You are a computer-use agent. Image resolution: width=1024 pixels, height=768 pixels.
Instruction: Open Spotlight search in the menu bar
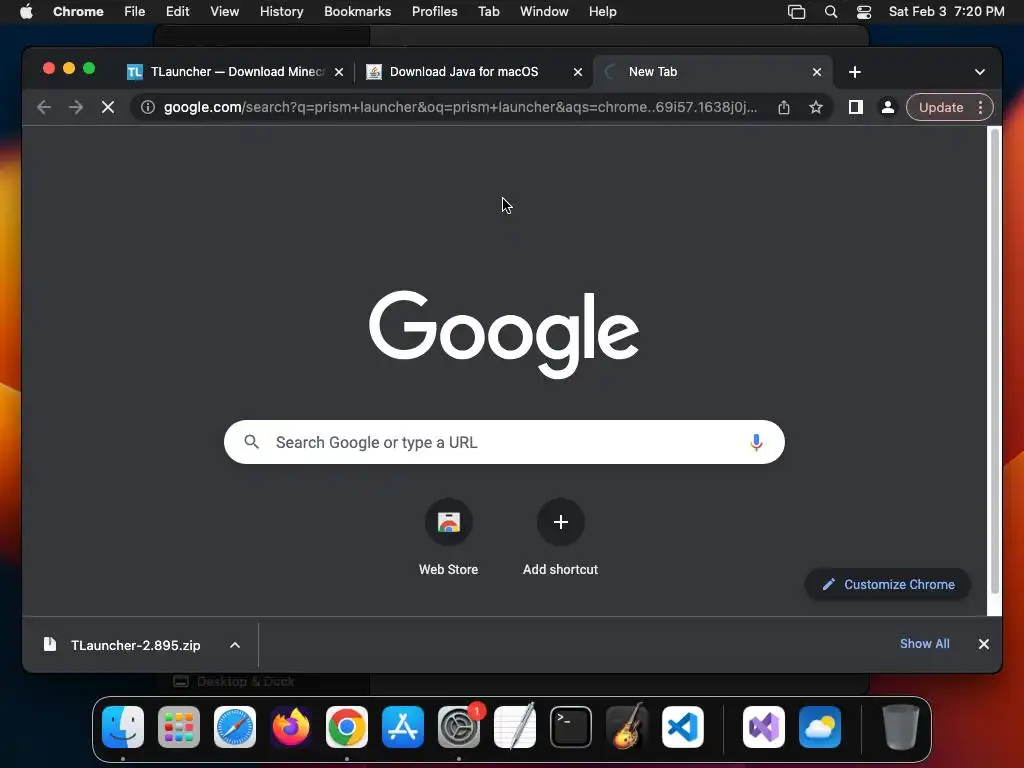(831, 12)
